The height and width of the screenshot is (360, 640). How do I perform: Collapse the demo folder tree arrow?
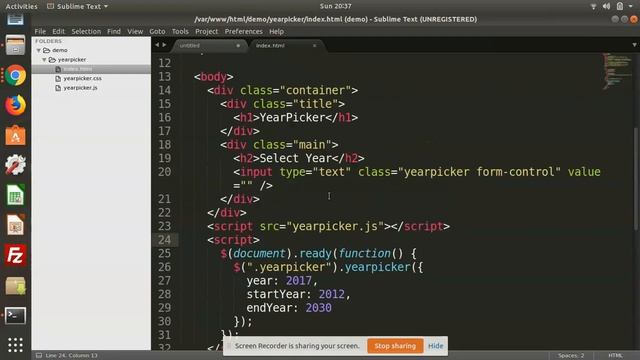[x=39, y=50]
